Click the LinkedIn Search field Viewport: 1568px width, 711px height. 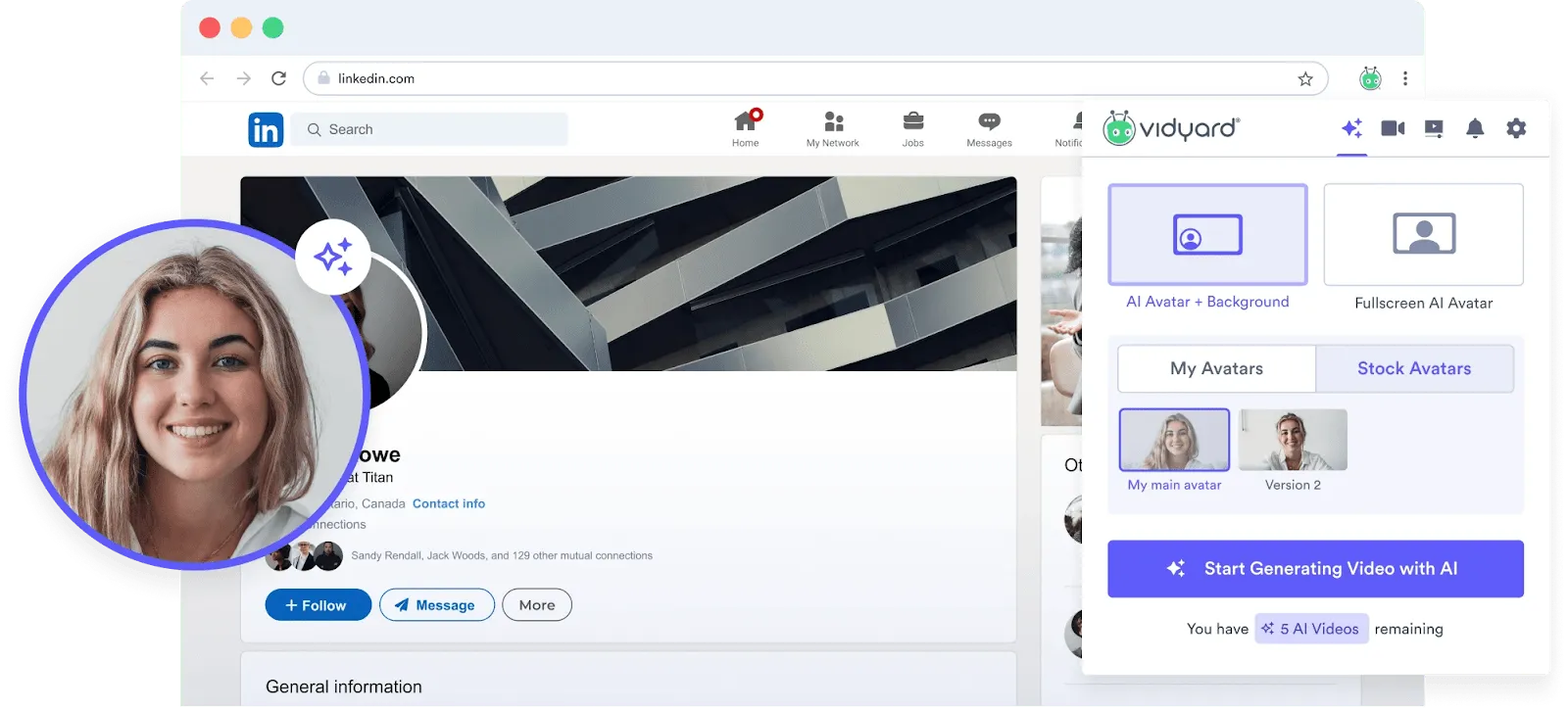[431, 129]
